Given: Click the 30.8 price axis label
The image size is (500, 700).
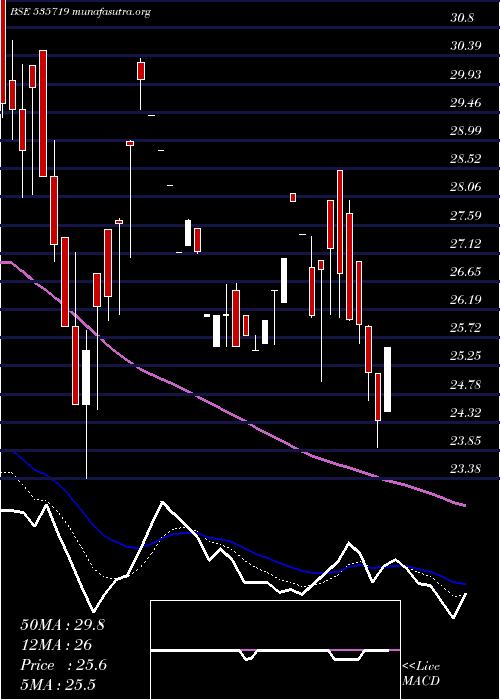Looking at the screenshot, I should coord(462,18).
